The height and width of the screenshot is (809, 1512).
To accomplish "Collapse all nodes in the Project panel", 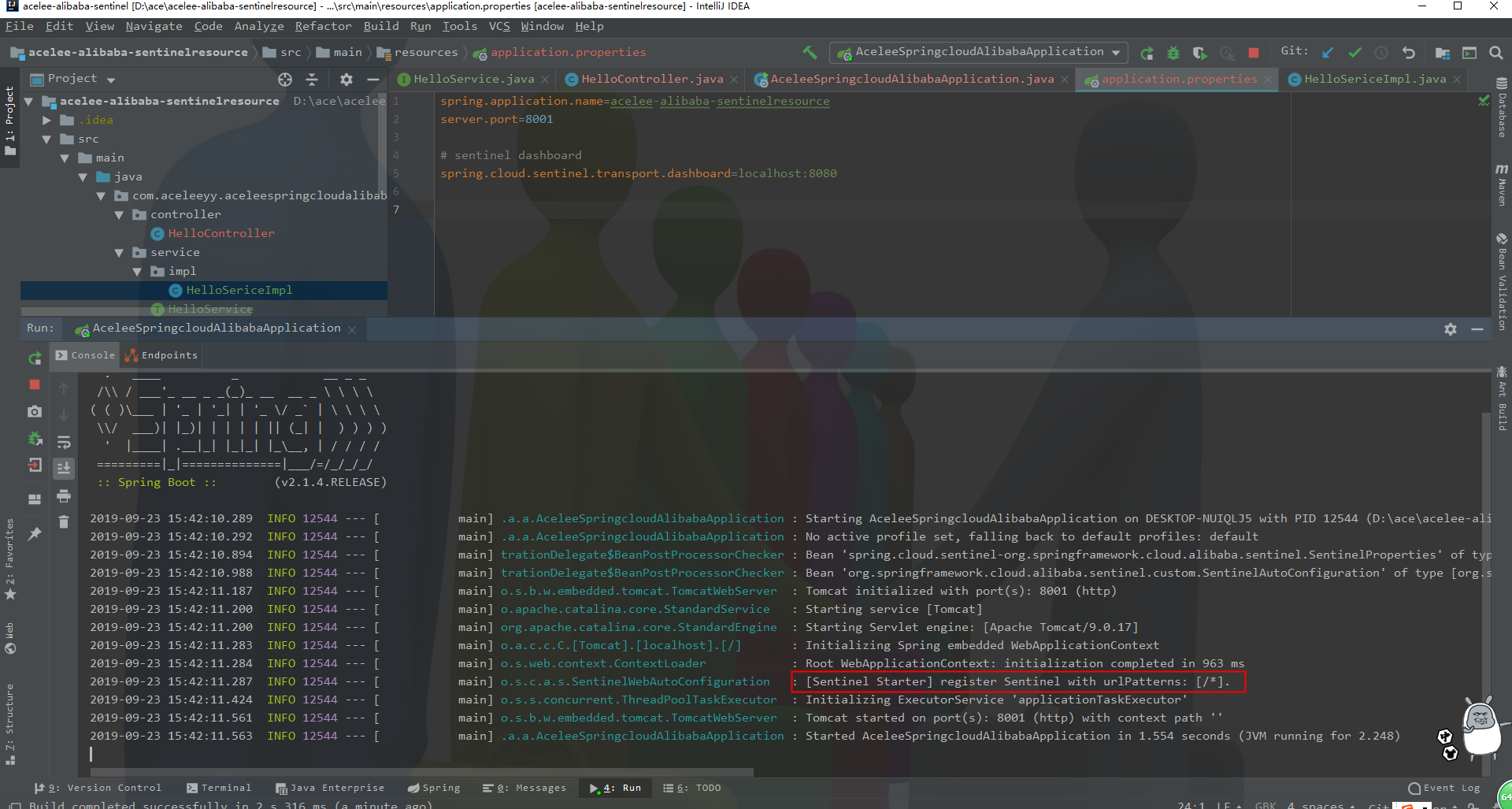I will [312, 79].
